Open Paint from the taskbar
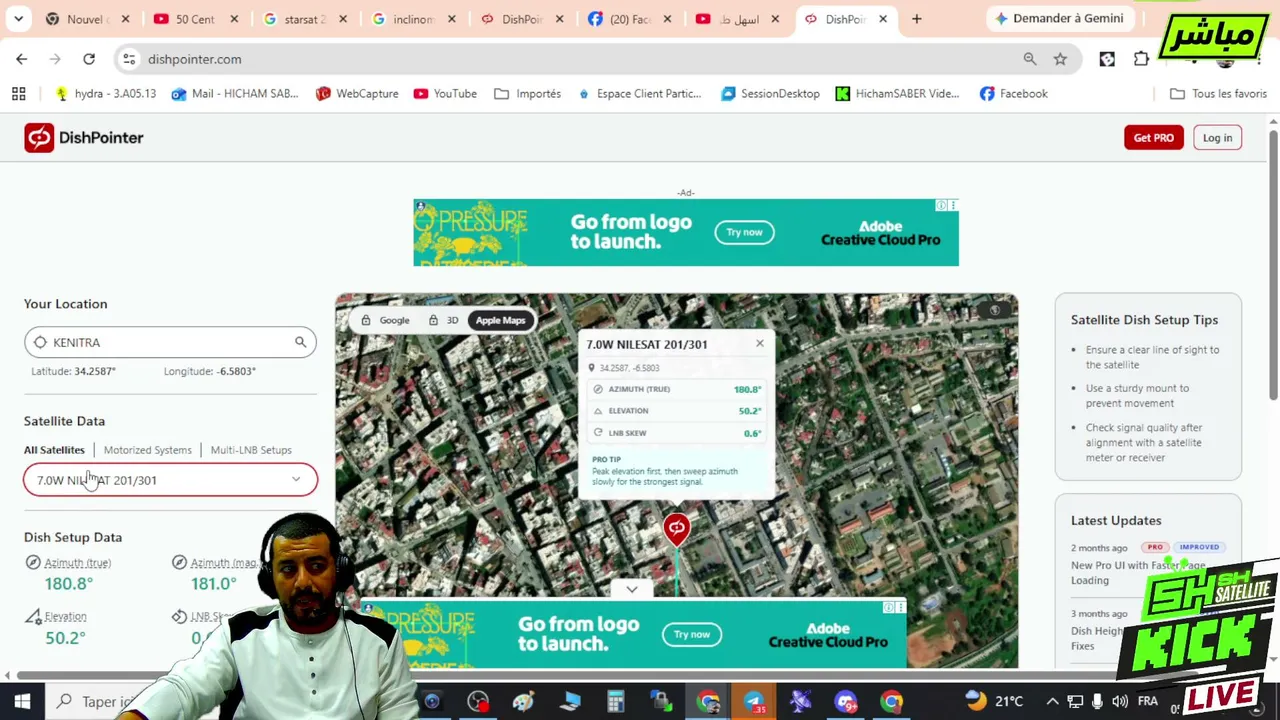This screenshot has height=720, width=1280. pyautogui.click(x=524, y=702)
